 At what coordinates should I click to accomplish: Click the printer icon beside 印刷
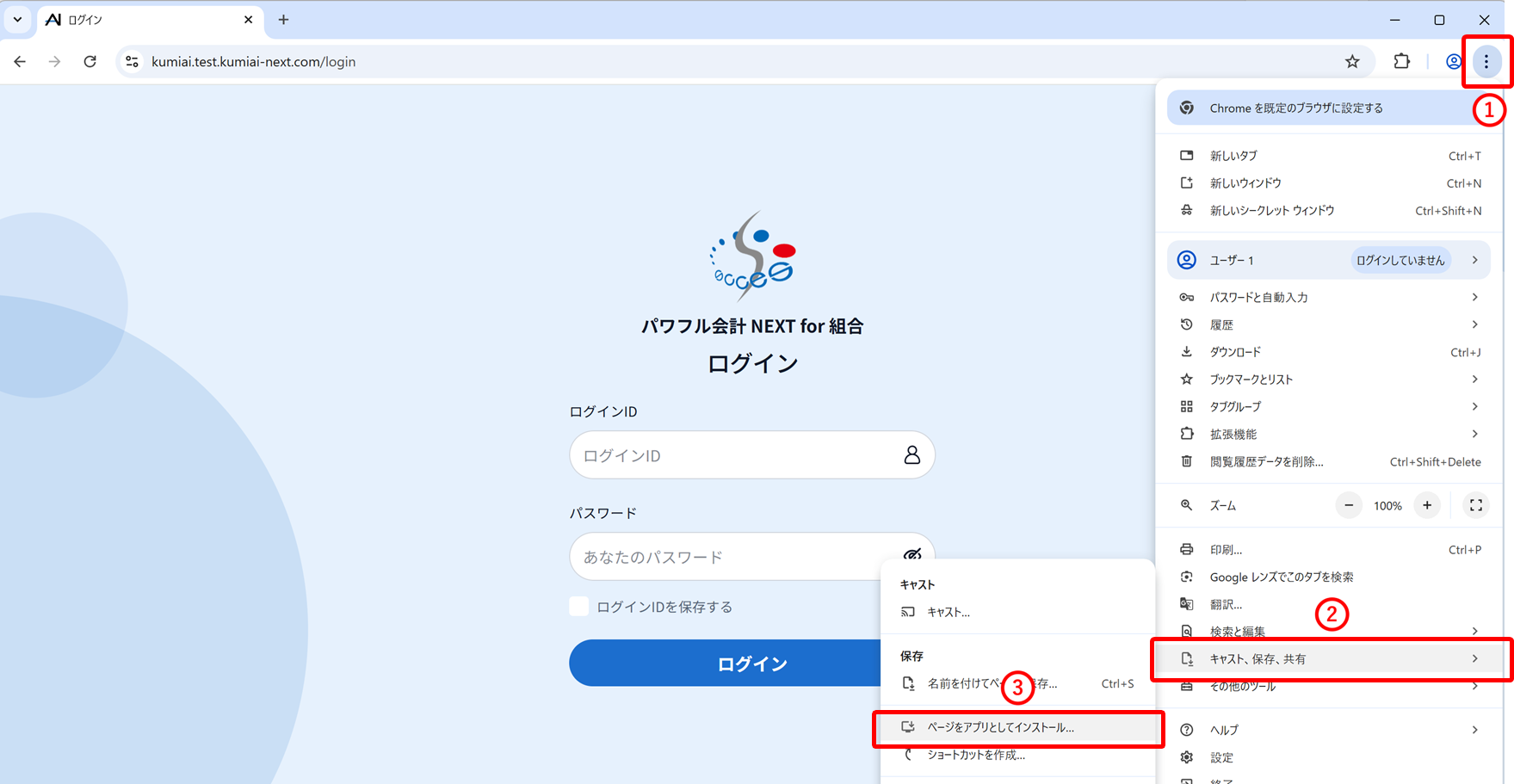tap(1187, 550)
